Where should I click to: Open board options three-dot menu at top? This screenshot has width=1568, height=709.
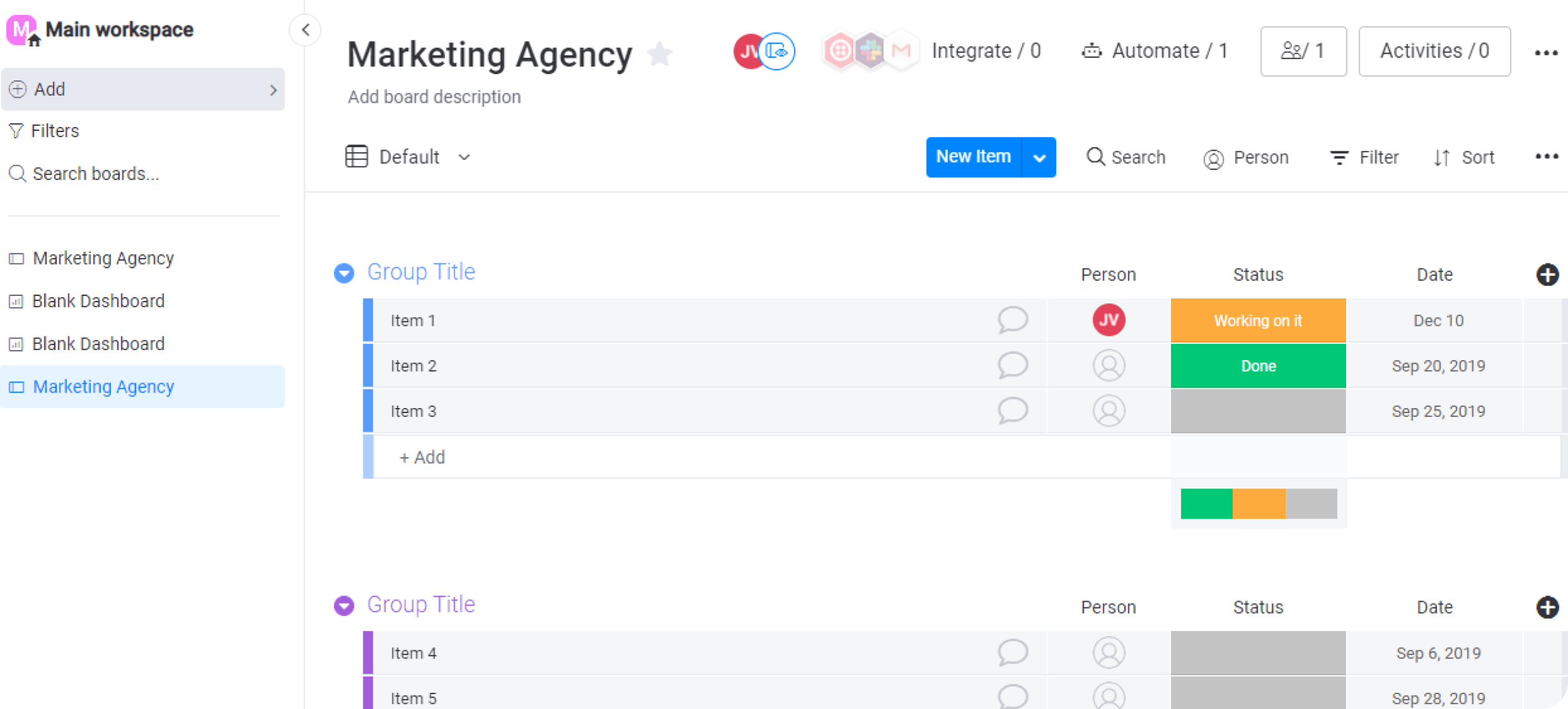coord(1546,53)
